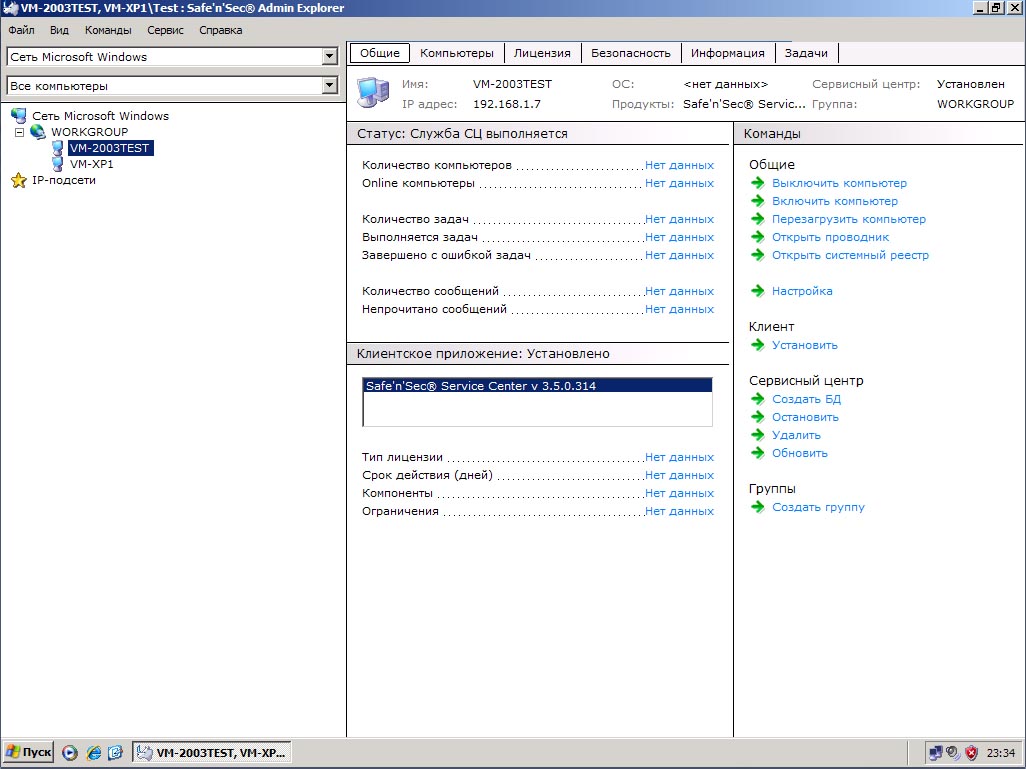Image resolution: width=1026 pixels, height=769 pixels.
Task: Click Нет данных next to Непрочитано сообщений
Action: [x=679, y=309]
